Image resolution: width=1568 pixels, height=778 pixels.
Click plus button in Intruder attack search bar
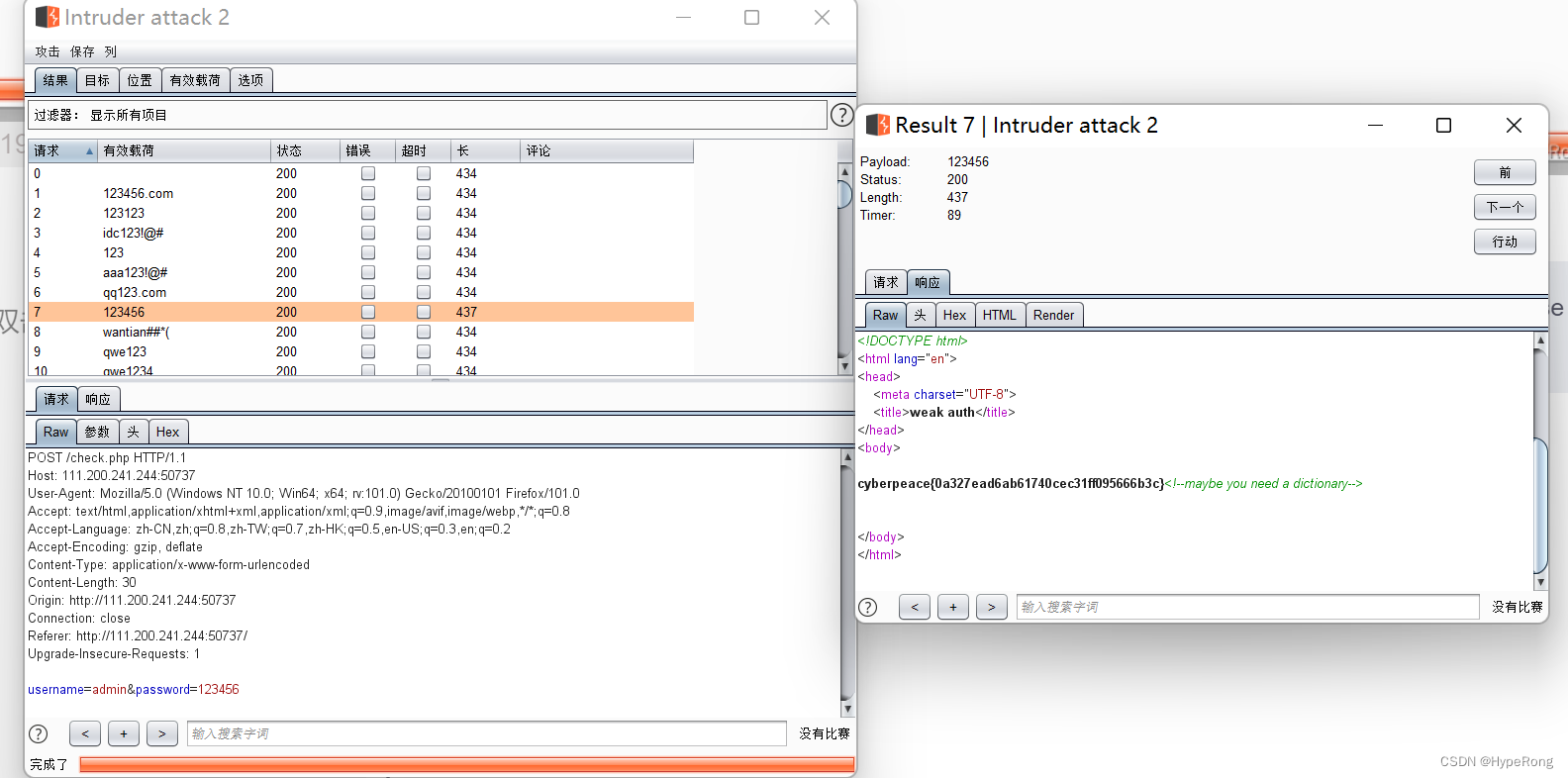click(x=124, y=733)
